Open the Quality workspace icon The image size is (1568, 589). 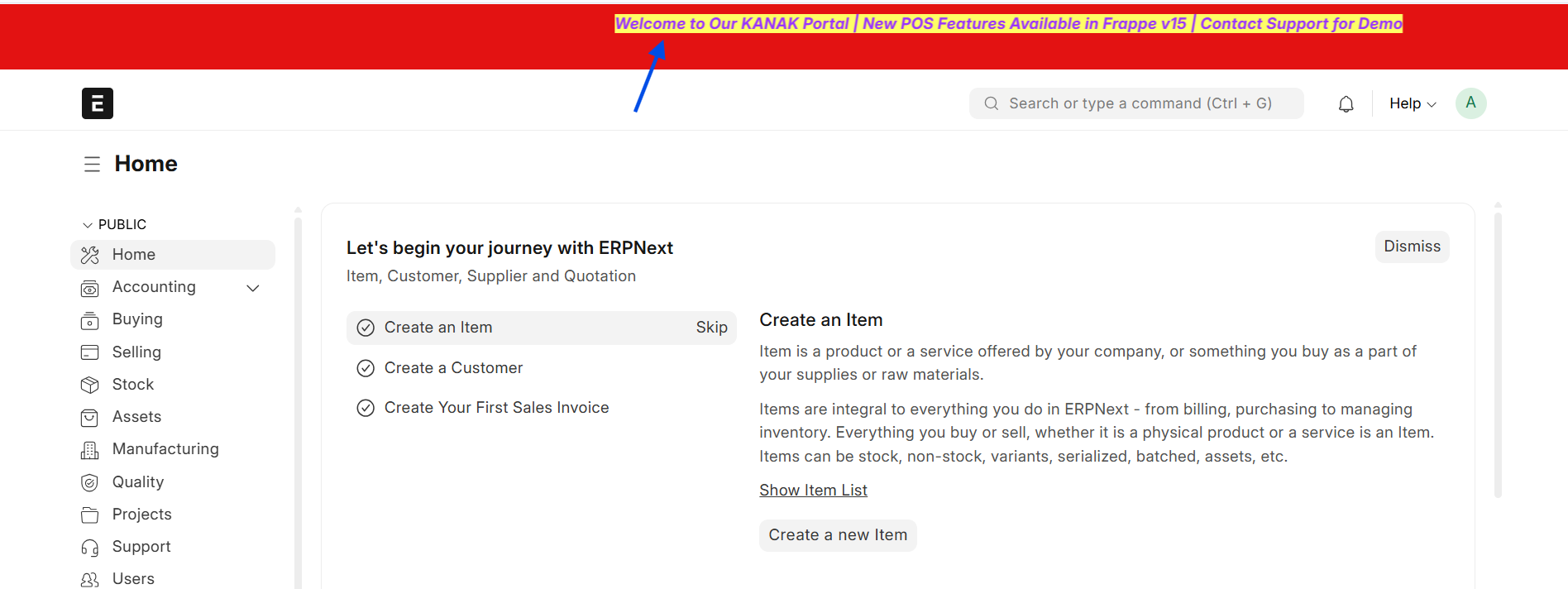pos(90,482)
